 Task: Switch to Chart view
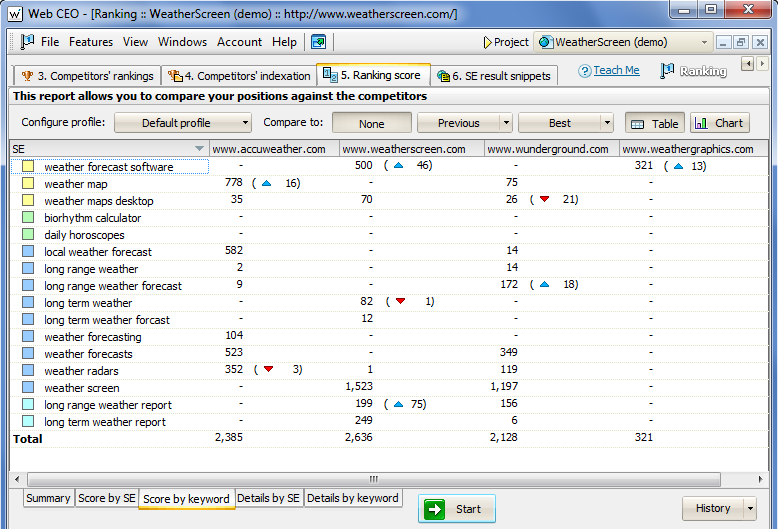(x=719, y=123)
